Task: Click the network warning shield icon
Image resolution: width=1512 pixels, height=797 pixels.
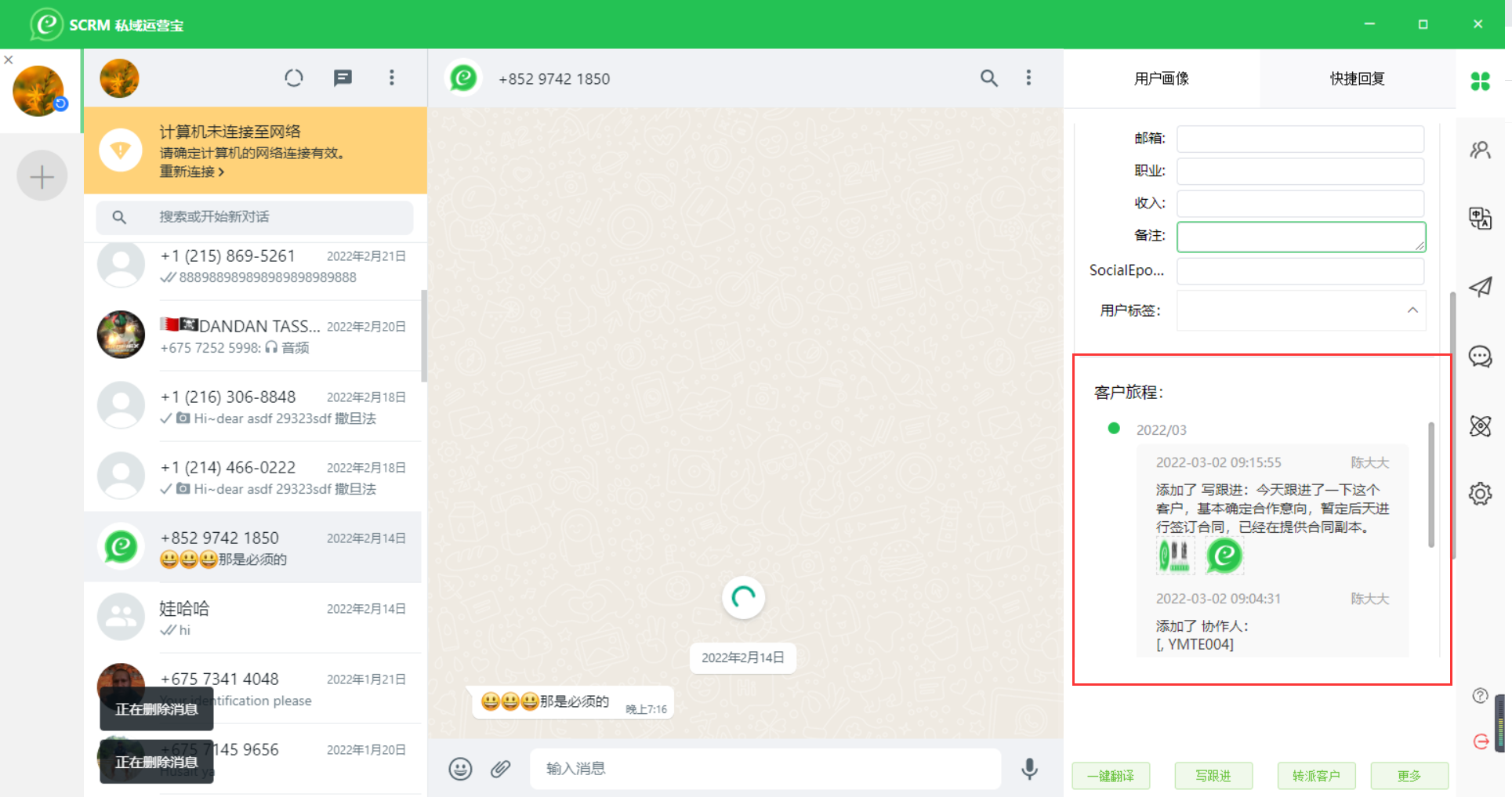Action: point(121,150)
